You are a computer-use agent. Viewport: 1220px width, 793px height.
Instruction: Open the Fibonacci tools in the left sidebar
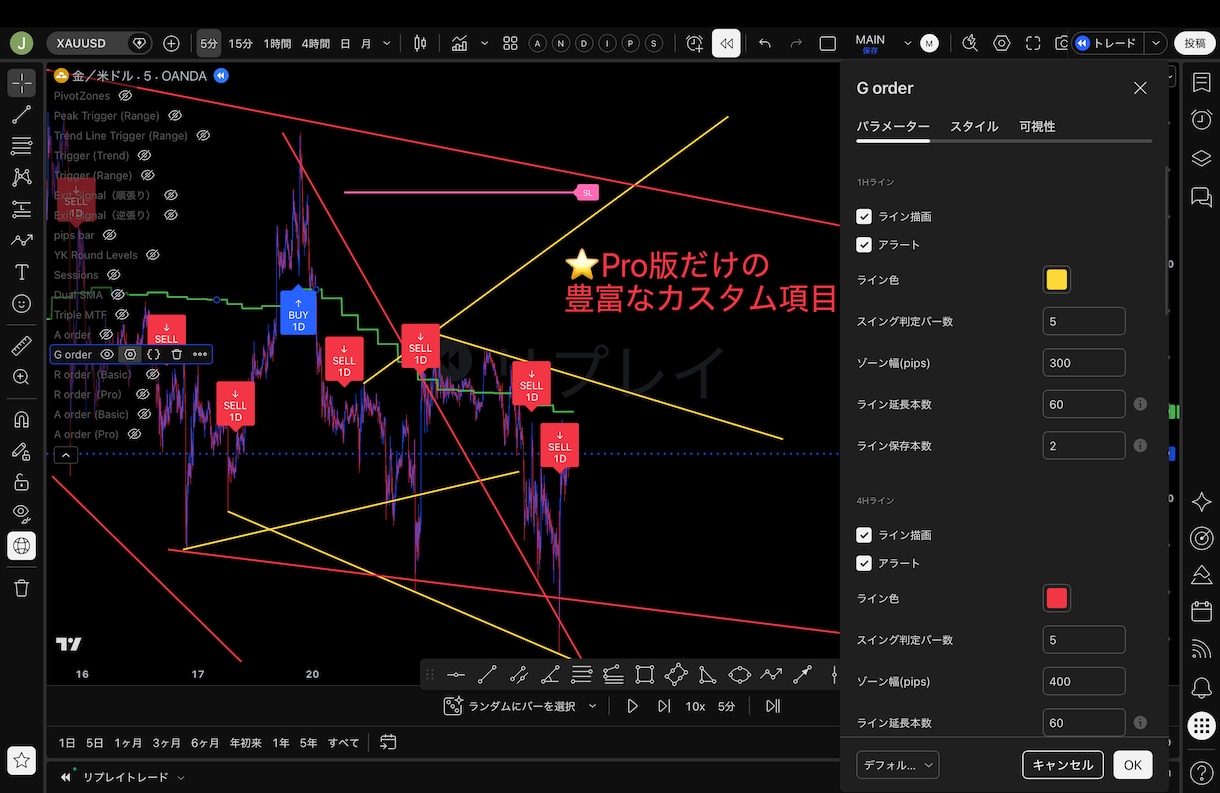pyautogui.click(x=21, y=146)
